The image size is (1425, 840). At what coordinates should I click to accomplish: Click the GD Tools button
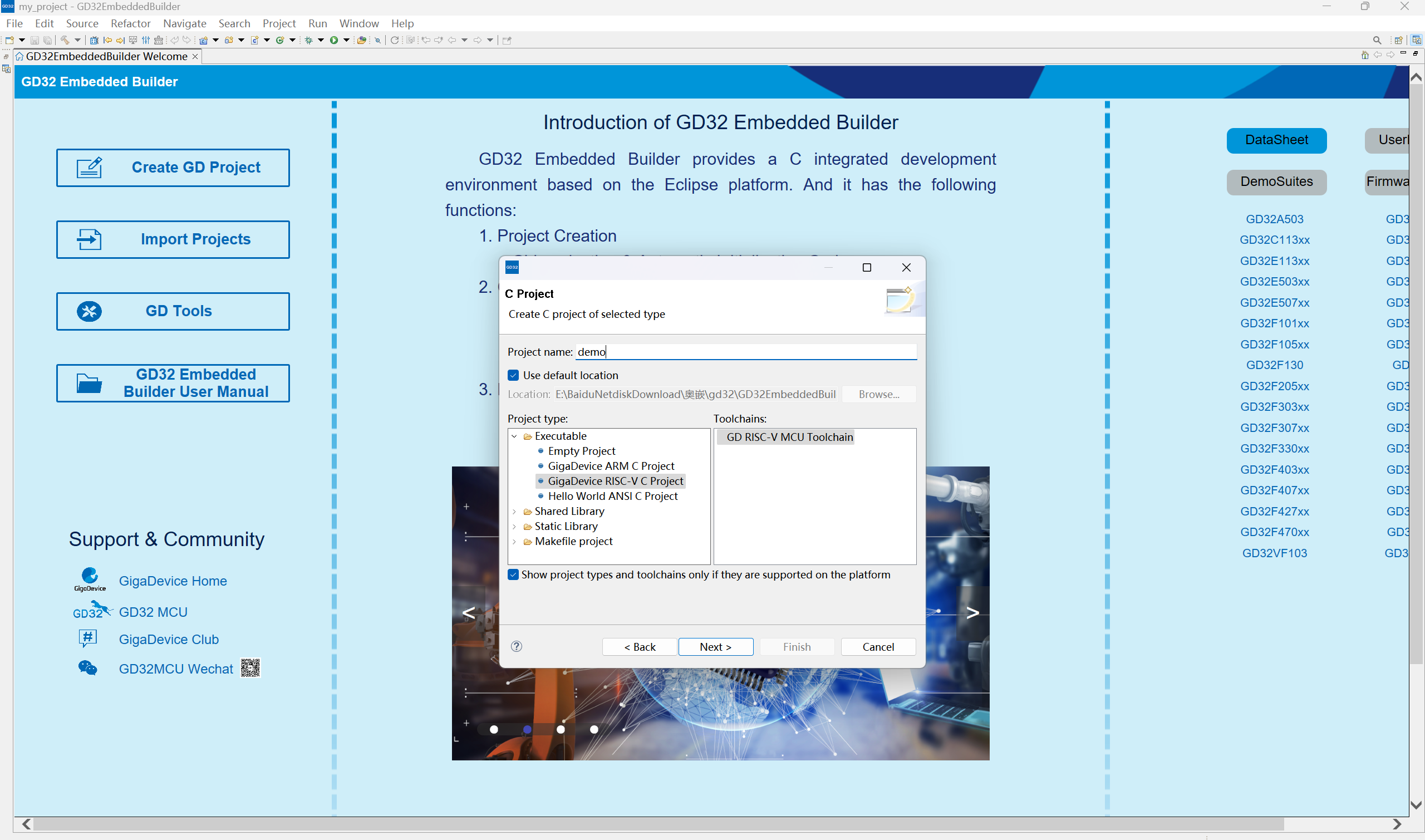(173, 311)
